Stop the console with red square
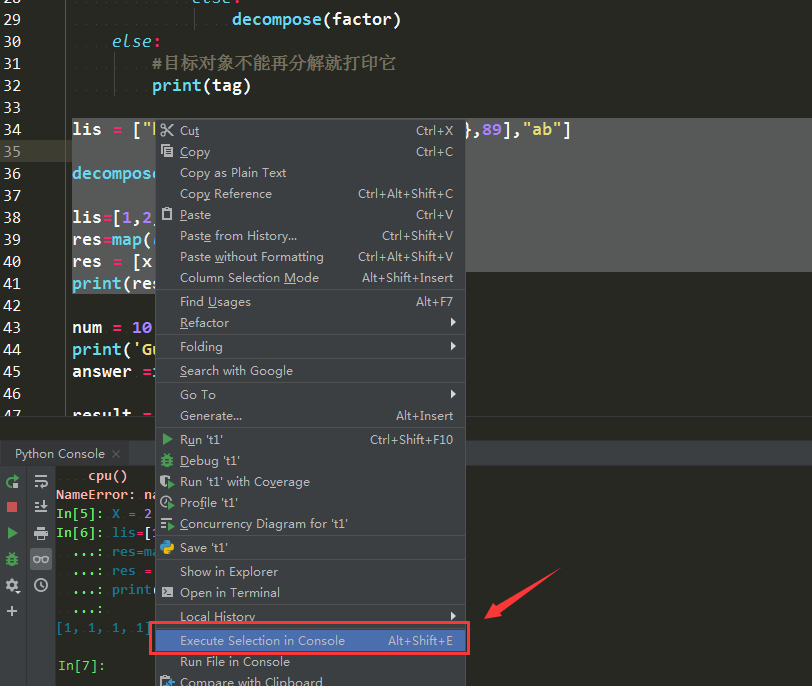The width and height of the screenshot is (812, 686). point(12,507)
